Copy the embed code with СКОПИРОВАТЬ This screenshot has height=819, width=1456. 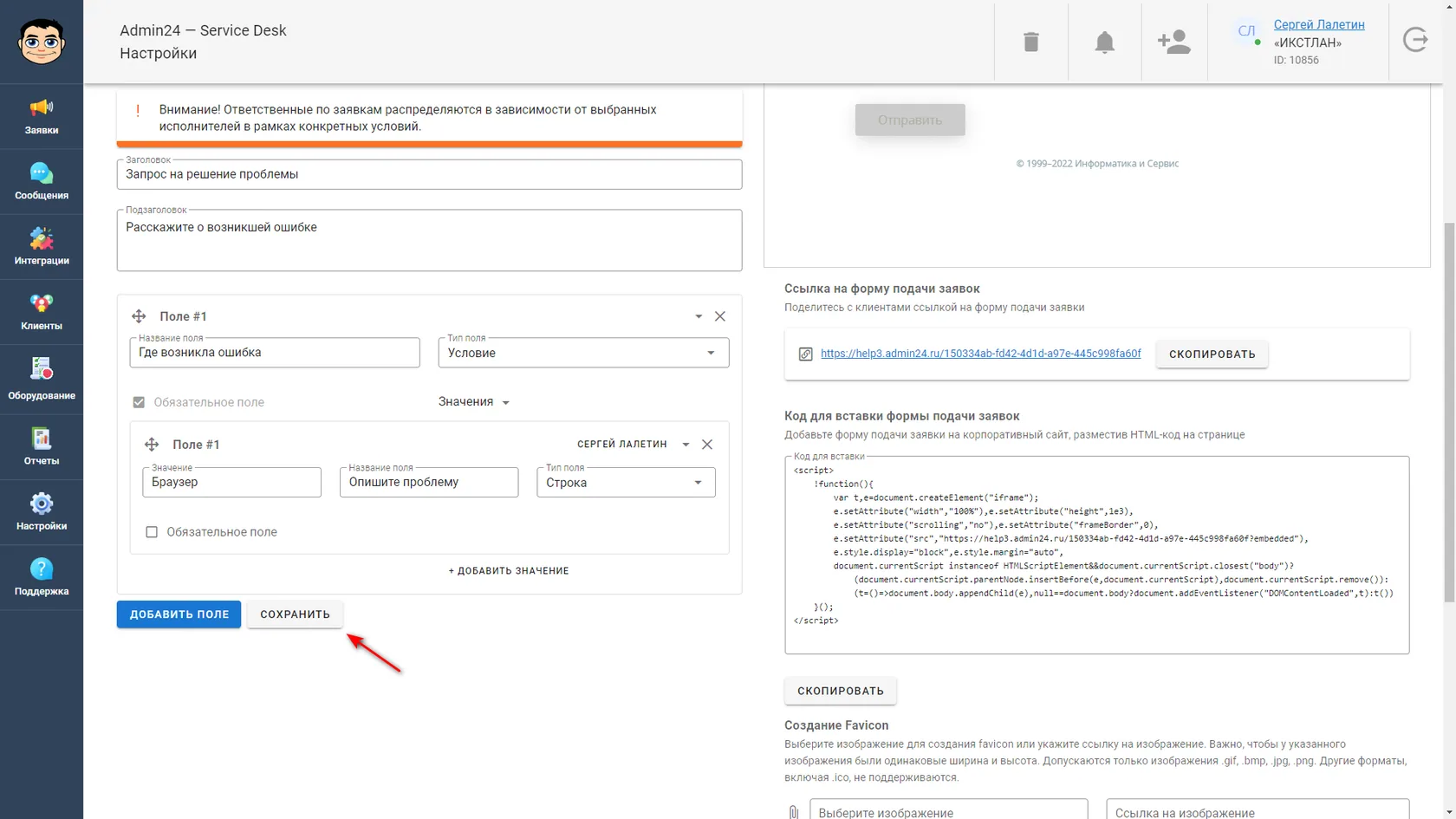841,691
